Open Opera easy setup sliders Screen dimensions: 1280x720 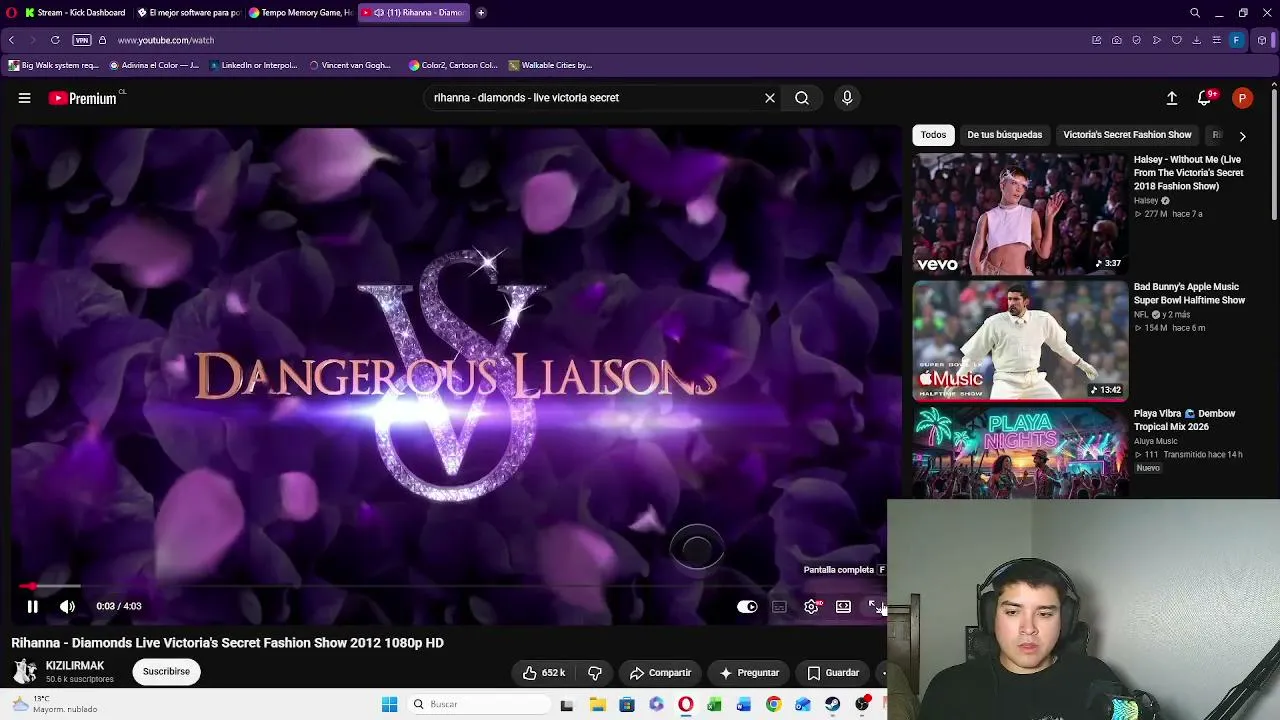click(x=1217, y=40)
